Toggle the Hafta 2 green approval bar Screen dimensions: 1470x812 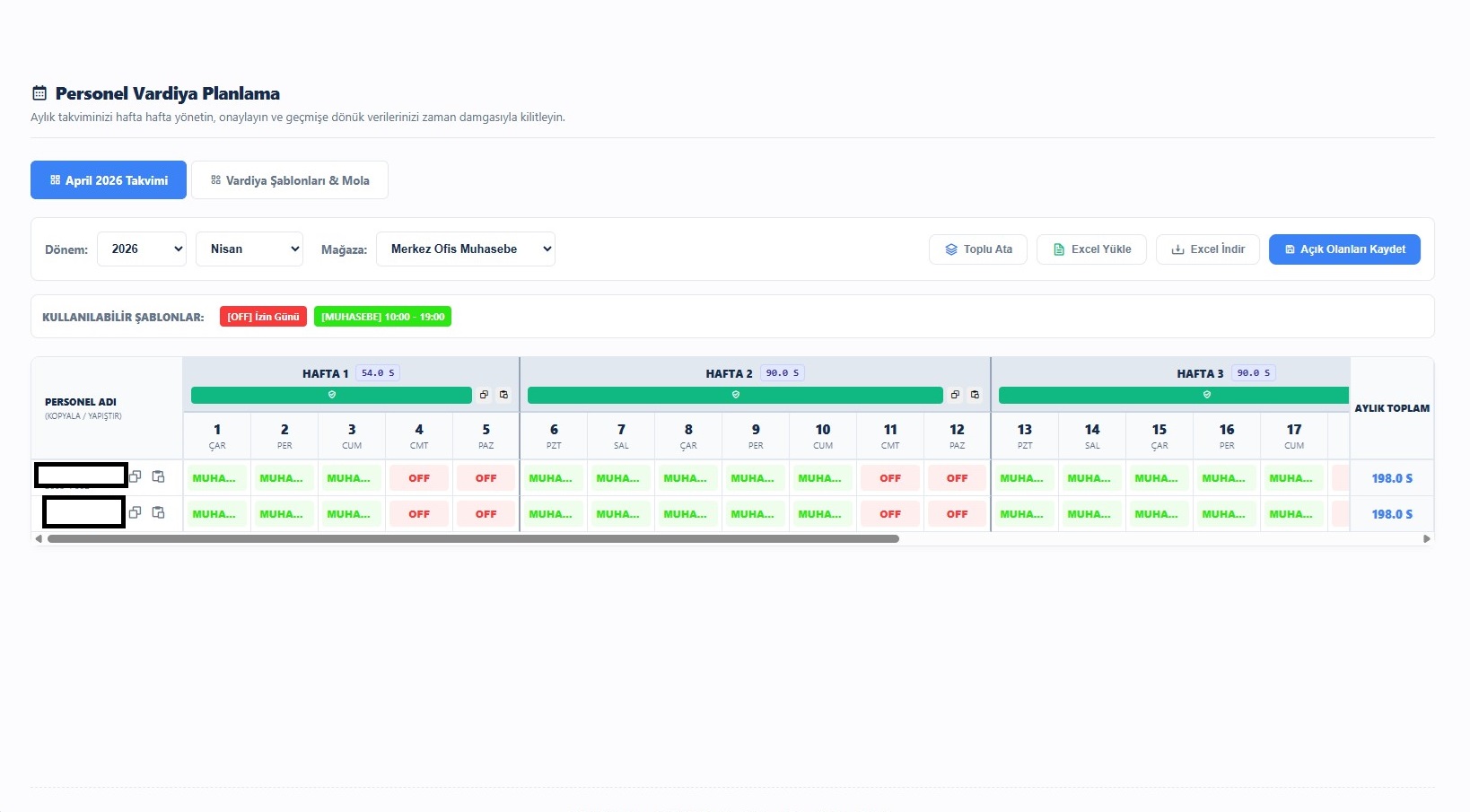pos(735,395)
